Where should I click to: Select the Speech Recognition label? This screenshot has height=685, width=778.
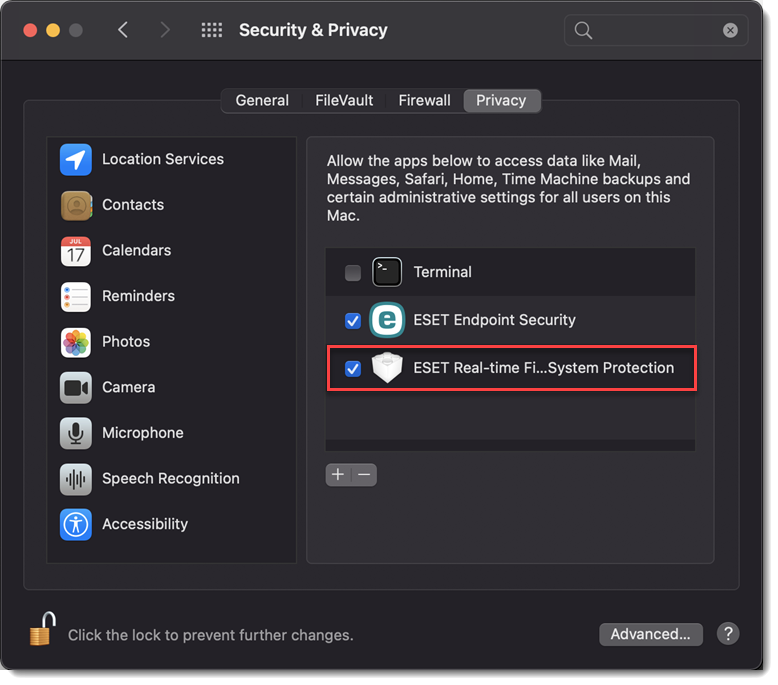[171, 479]
